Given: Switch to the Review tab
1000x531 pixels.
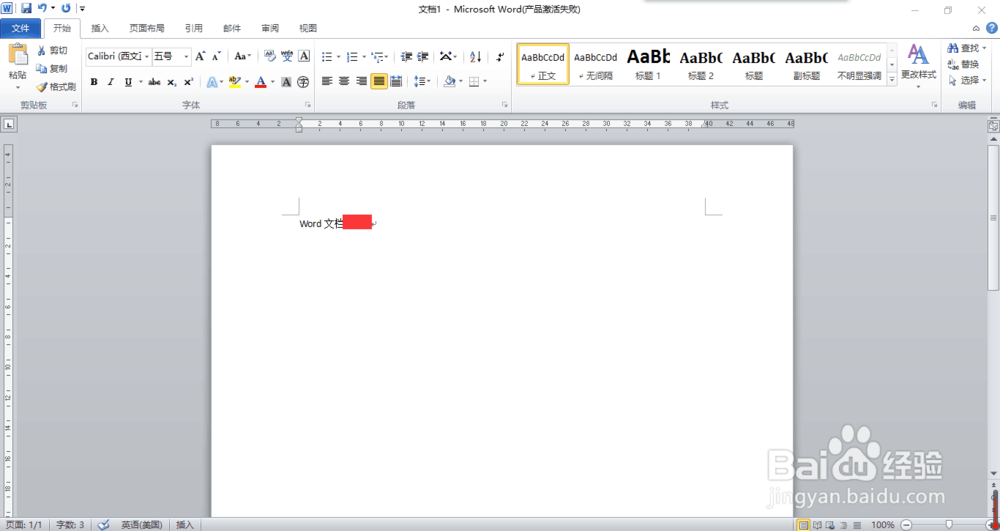Looking at the screenshot, I should [270, 28].
